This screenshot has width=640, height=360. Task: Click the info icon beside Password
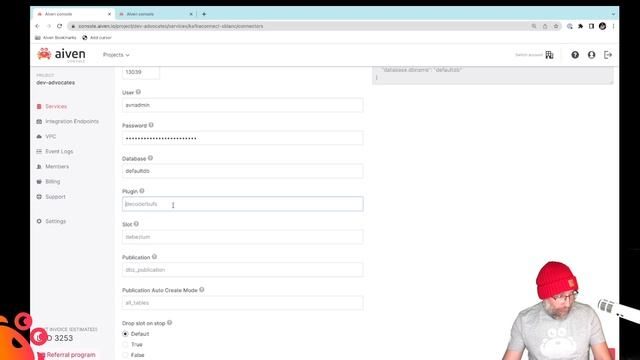pos(151,125)
